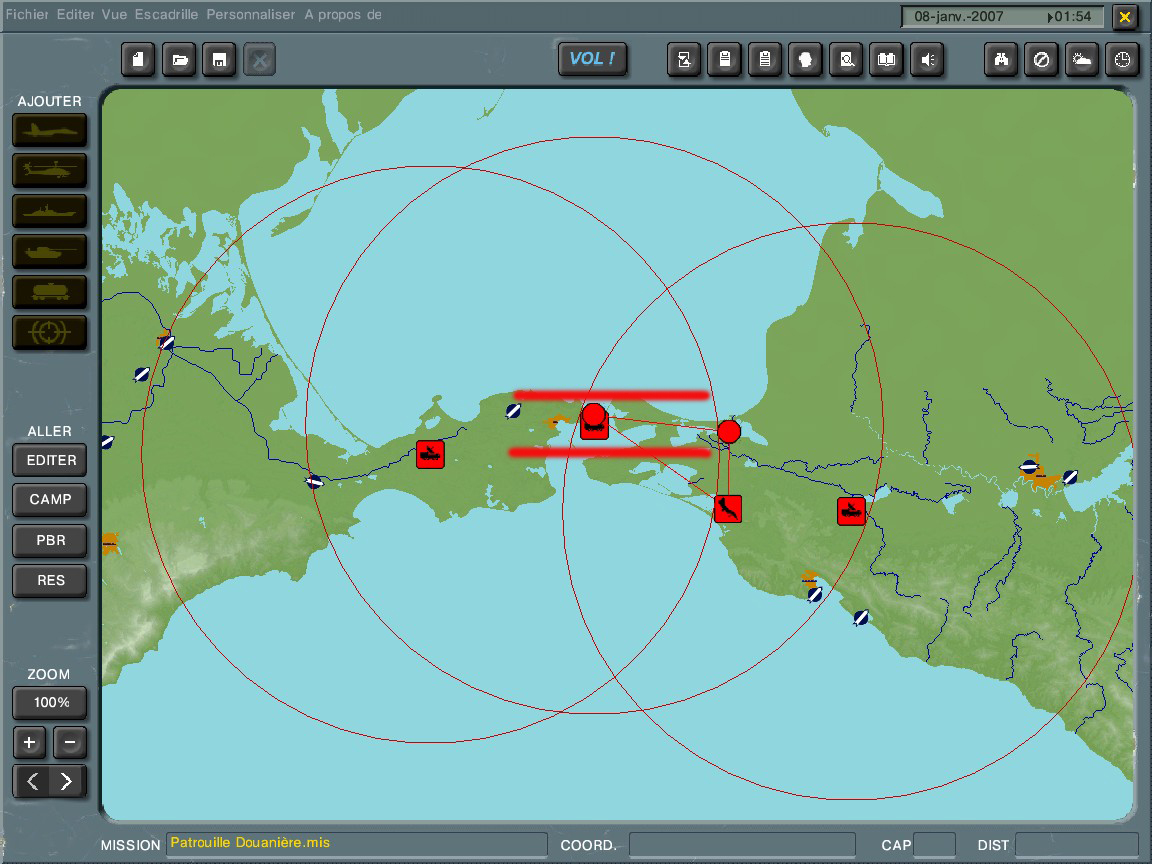Screen dimensions: 1152x864
Task: Go to RES section
Action: pos(50,580)
